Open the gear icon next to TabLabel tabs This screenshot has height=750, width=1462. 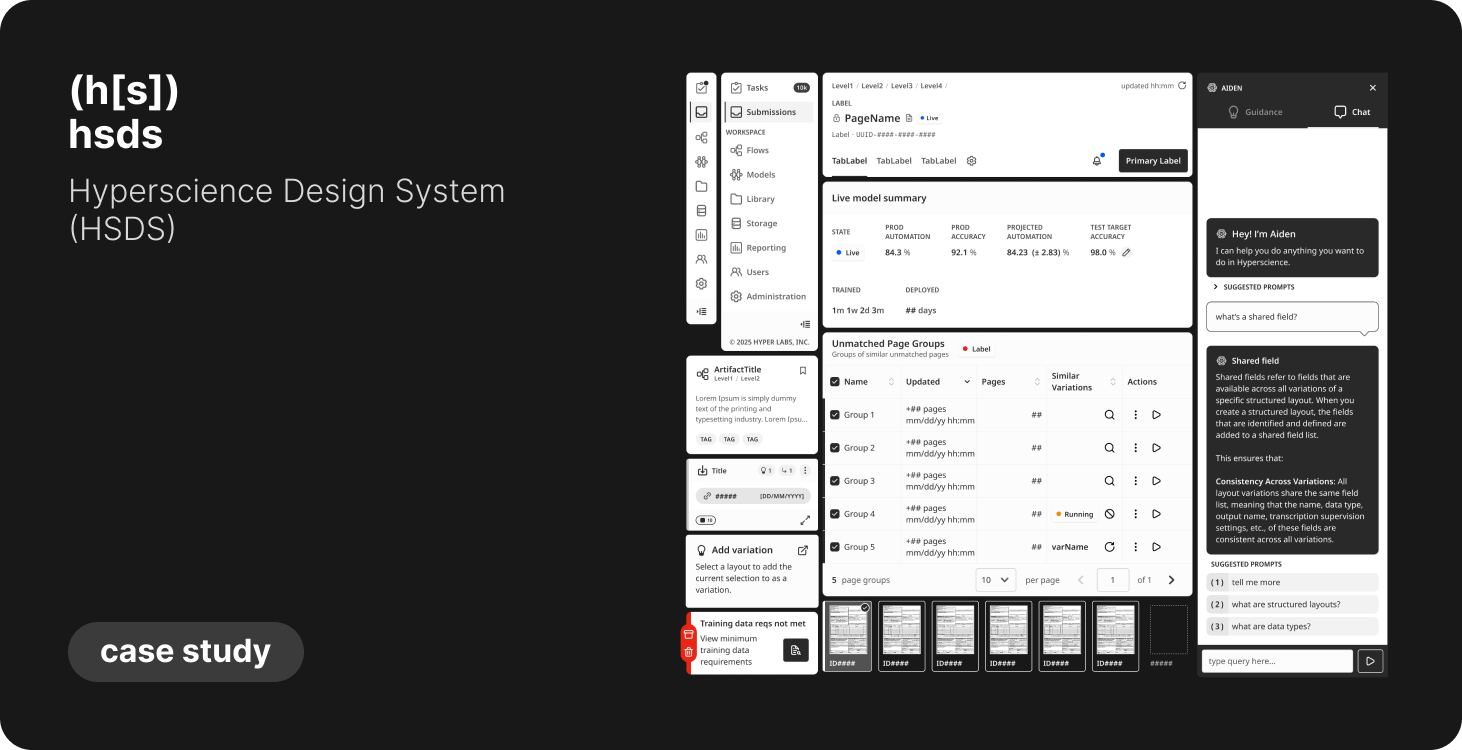(971, 161)
